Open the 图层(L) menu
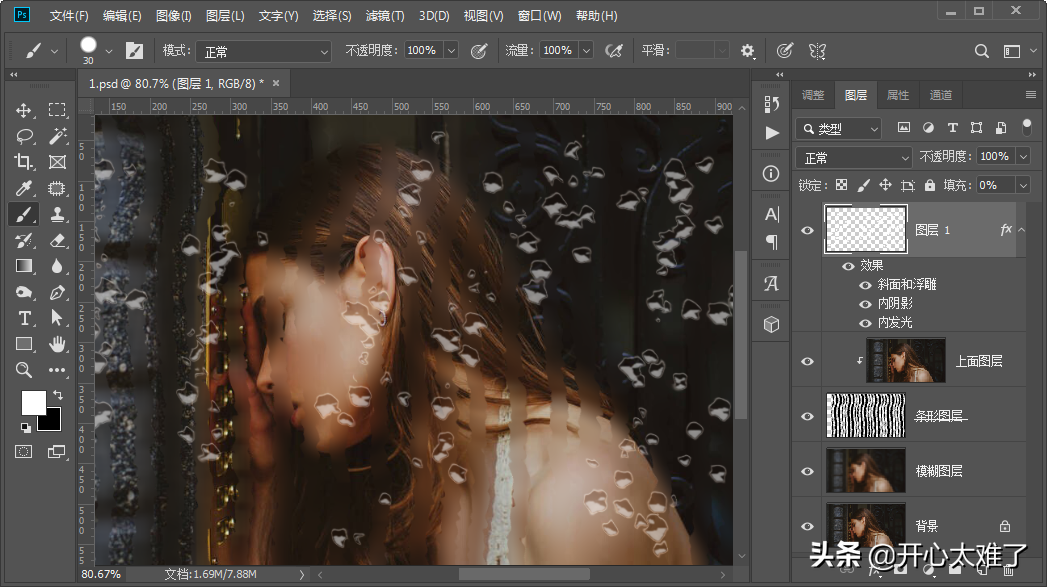Screen dimensions: 1047x587 tap(225, 15)
